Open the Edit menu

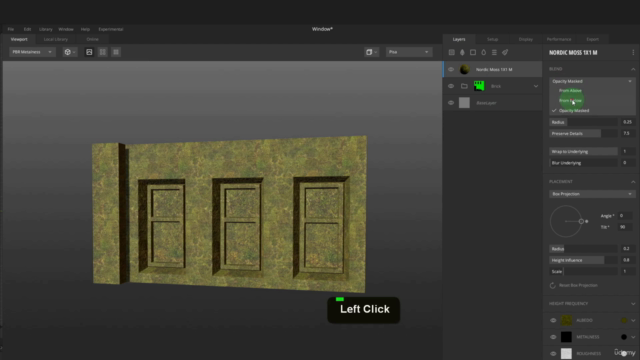click(27, 29)
